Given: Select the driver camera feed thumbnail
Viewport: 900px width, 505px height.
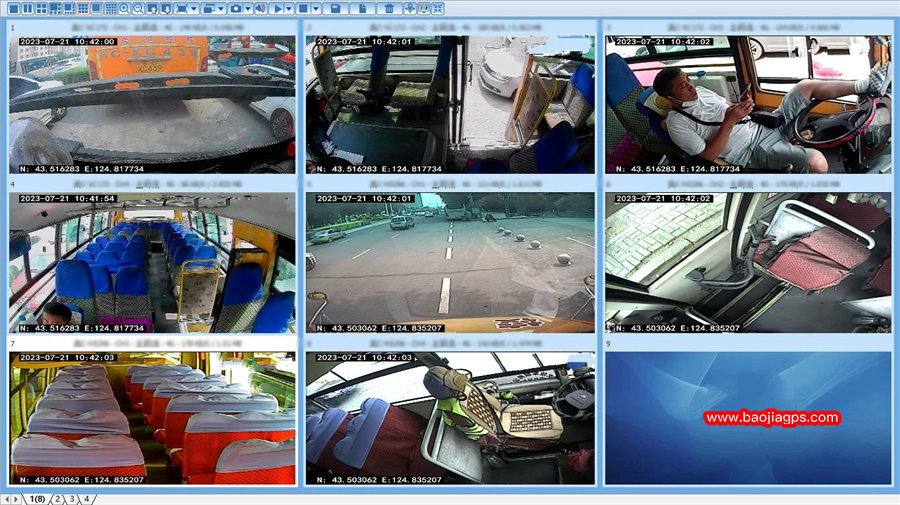Looking at the screenshot, I should click(747, 104).
